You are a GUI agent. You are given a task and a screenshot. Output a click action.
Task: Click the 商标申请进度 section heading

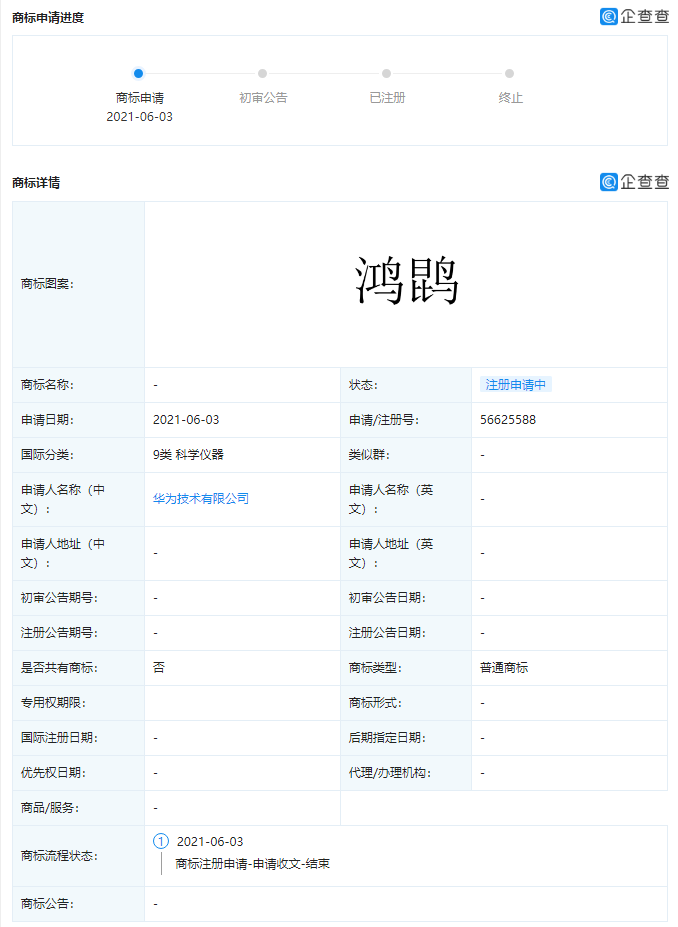48,17
